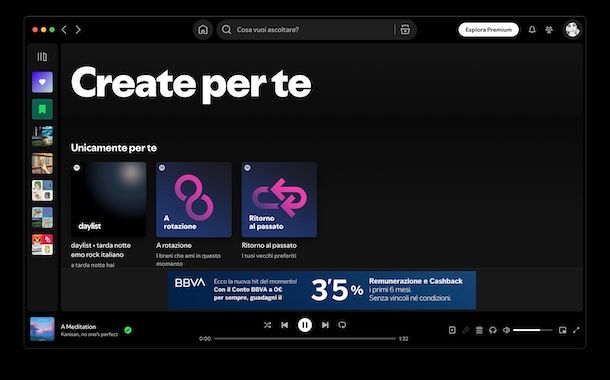
Task: Open notifications bell icon
Action: 532,30
